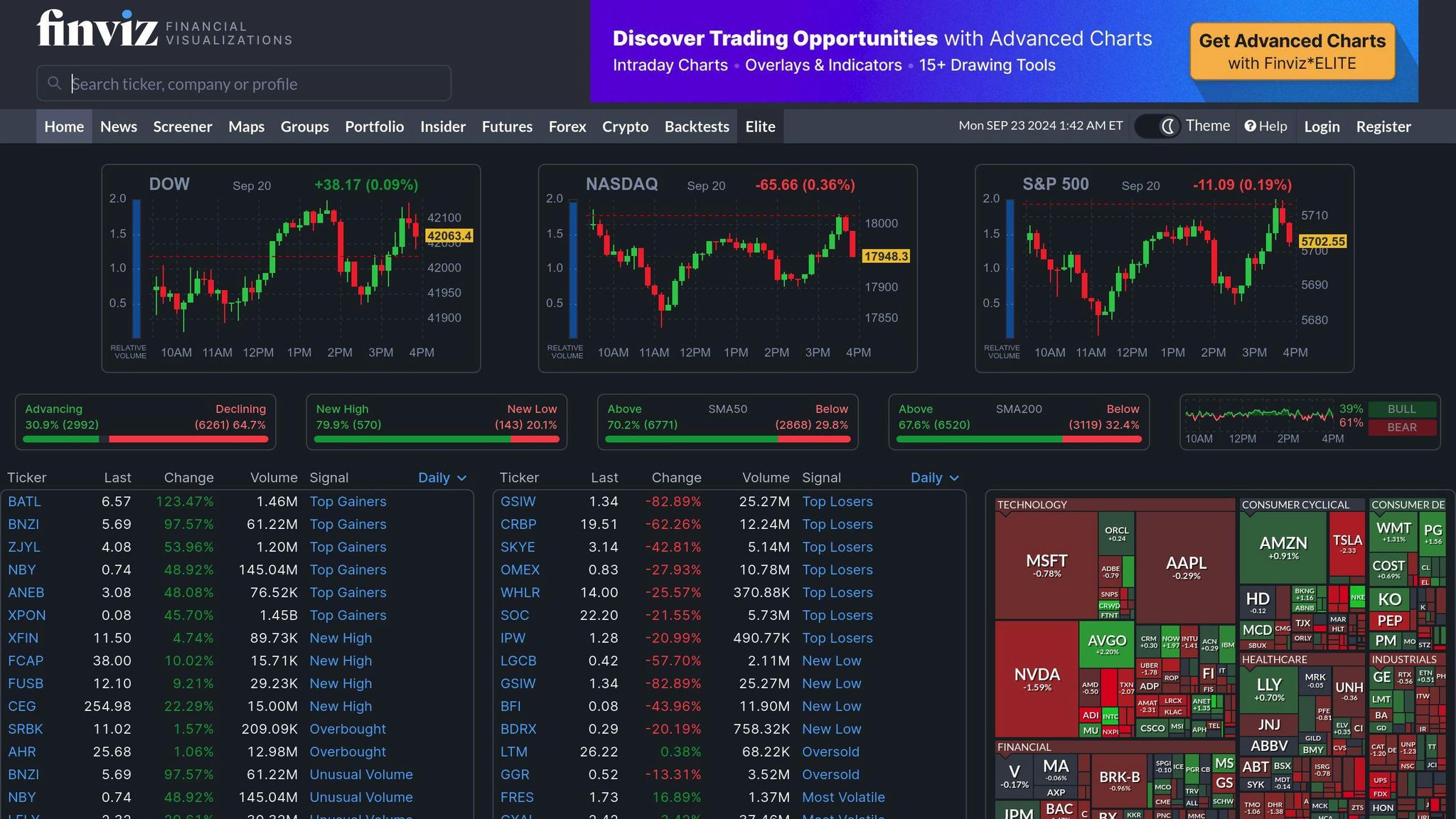Open the CEG ticker link
This screenshot has height=819, width=1456.
[x=22, y=706]
